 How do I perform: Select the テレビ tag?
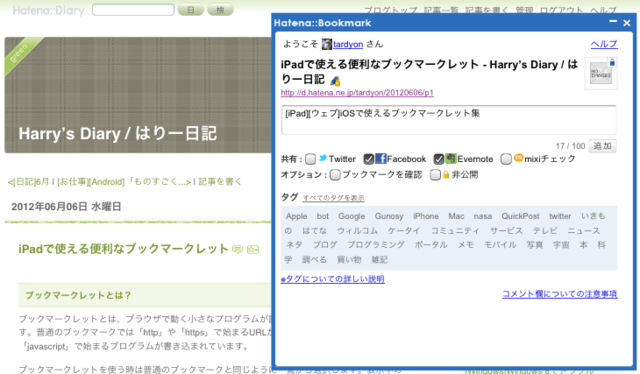tap(545, 231)
